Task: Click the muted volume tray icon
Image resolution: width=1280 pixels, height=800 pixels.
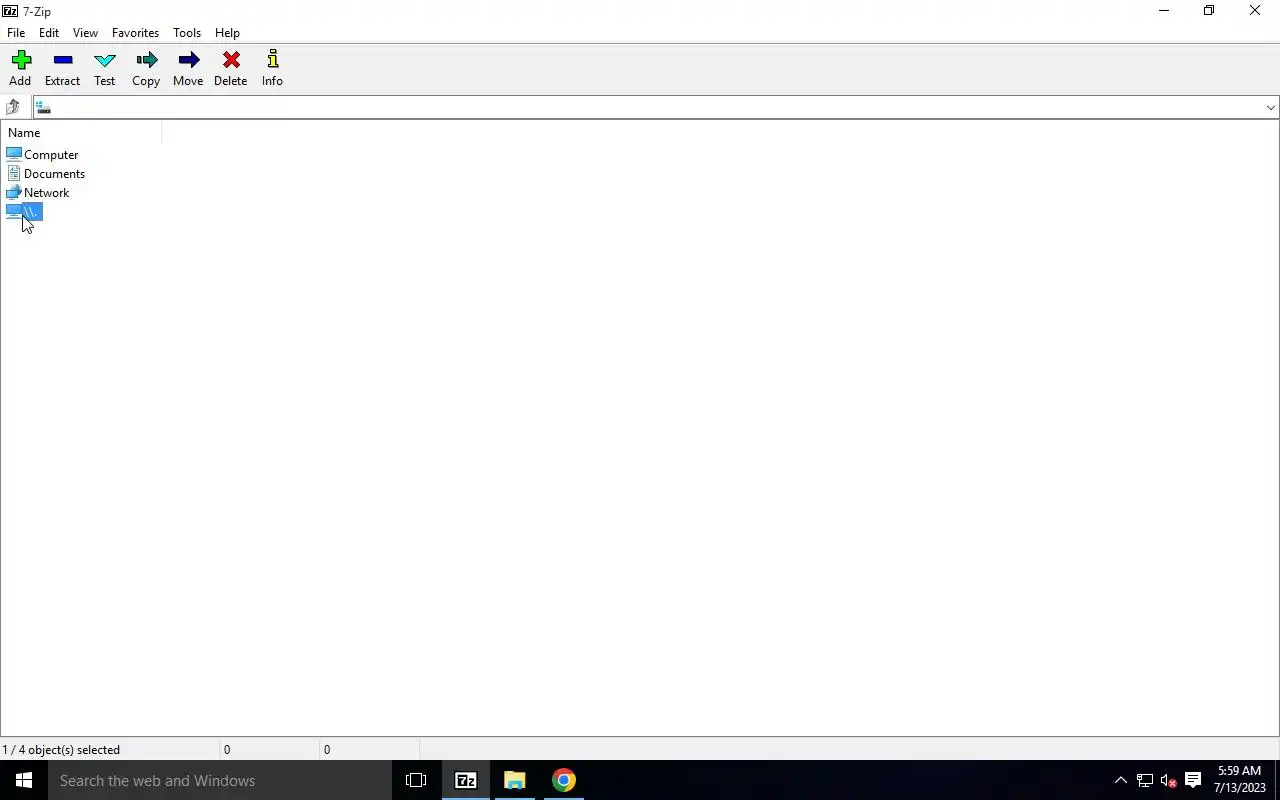Action: 1168,780
